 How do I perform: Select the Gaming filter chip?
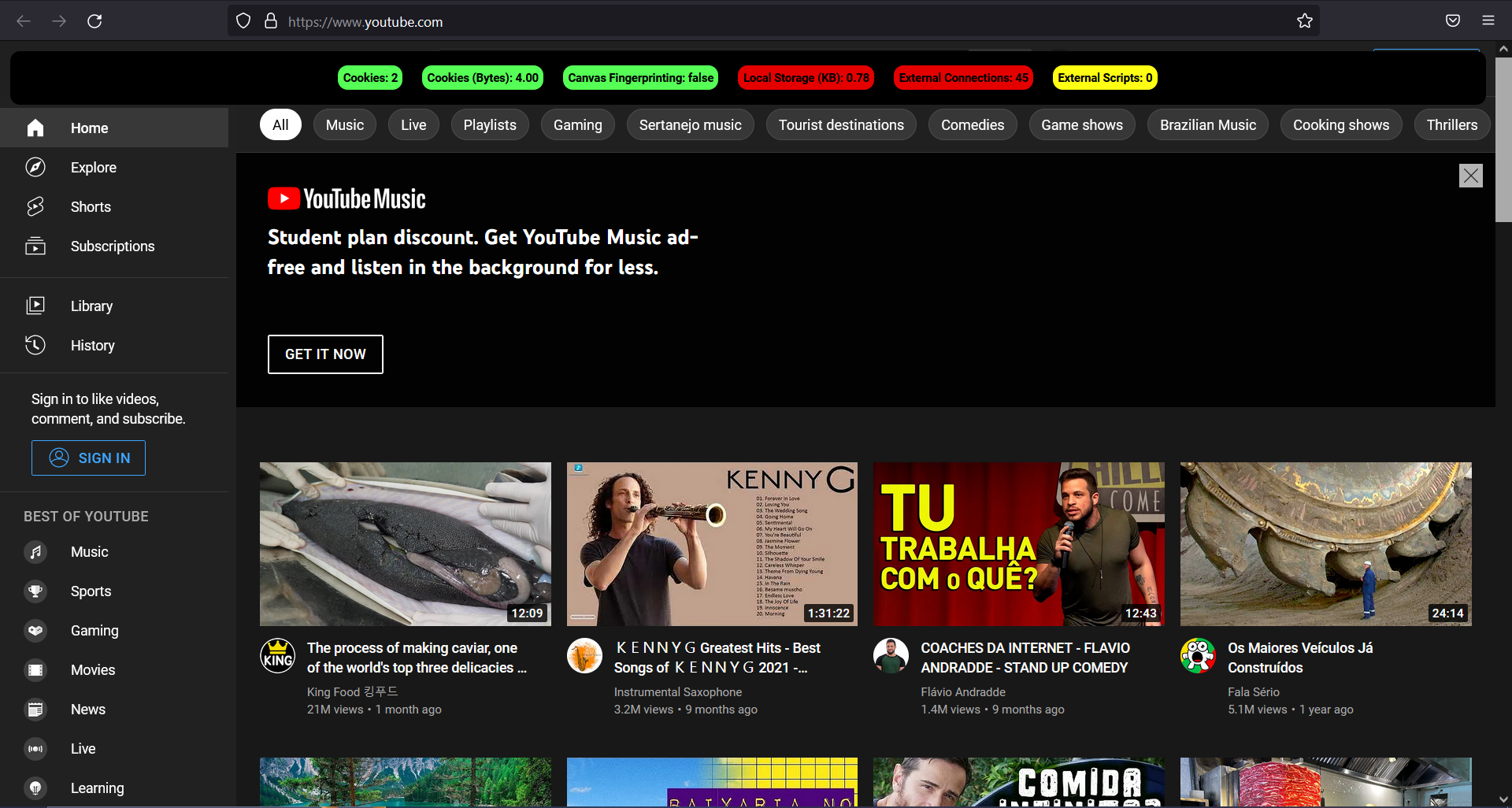click(x=578, y=124)
